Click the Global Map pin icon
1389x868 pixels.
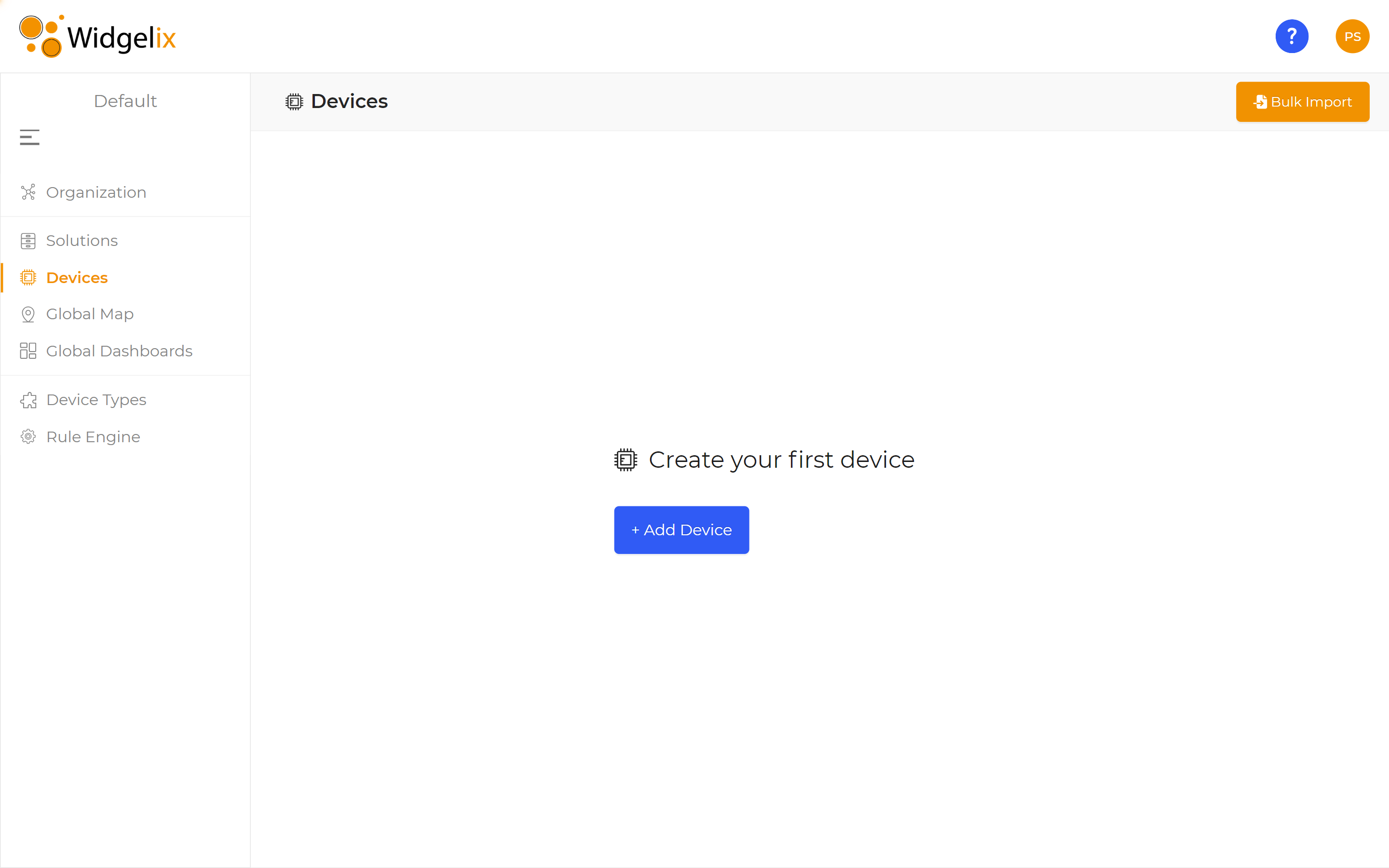tap(28, 314)
